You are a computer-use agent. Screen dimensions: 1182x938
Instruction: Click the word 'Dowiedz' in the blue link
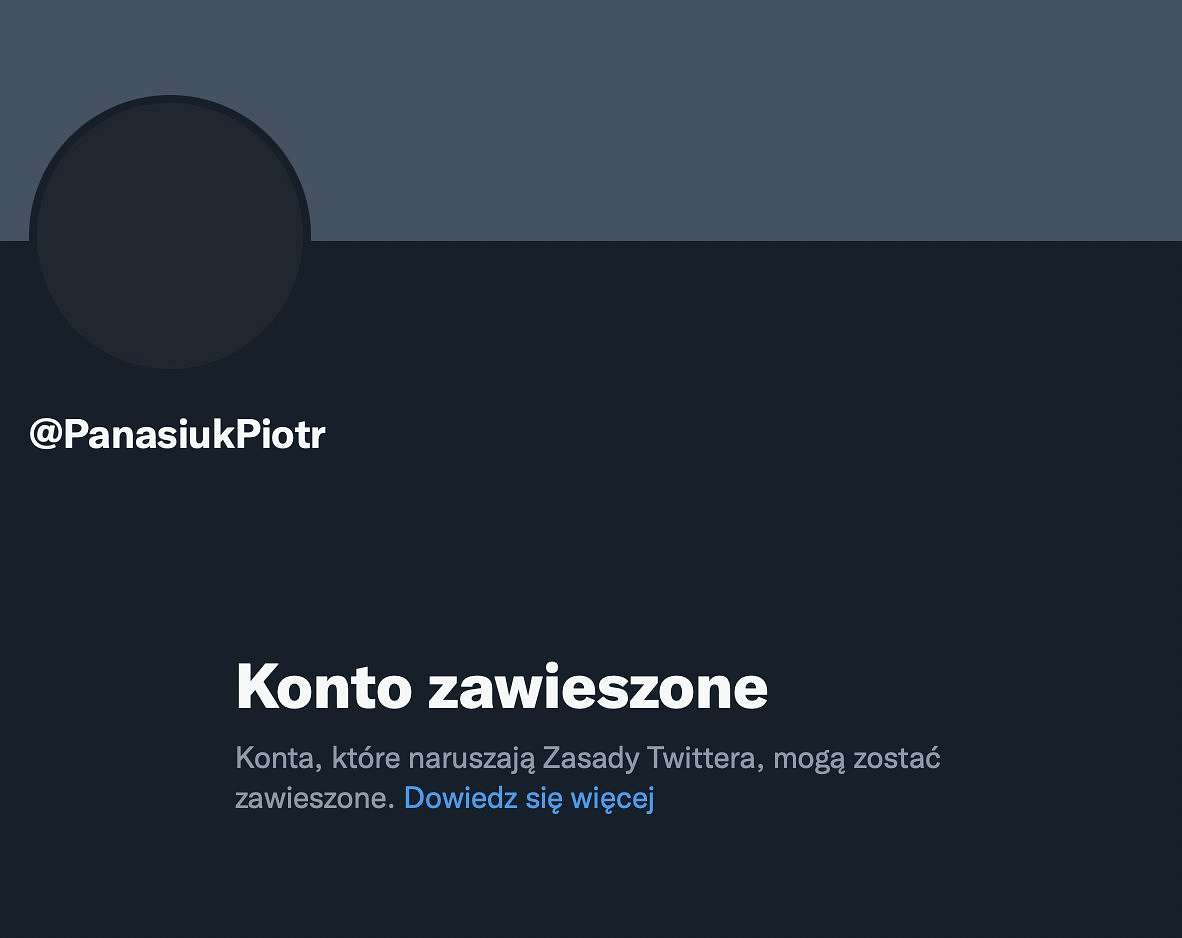point(461,798)
